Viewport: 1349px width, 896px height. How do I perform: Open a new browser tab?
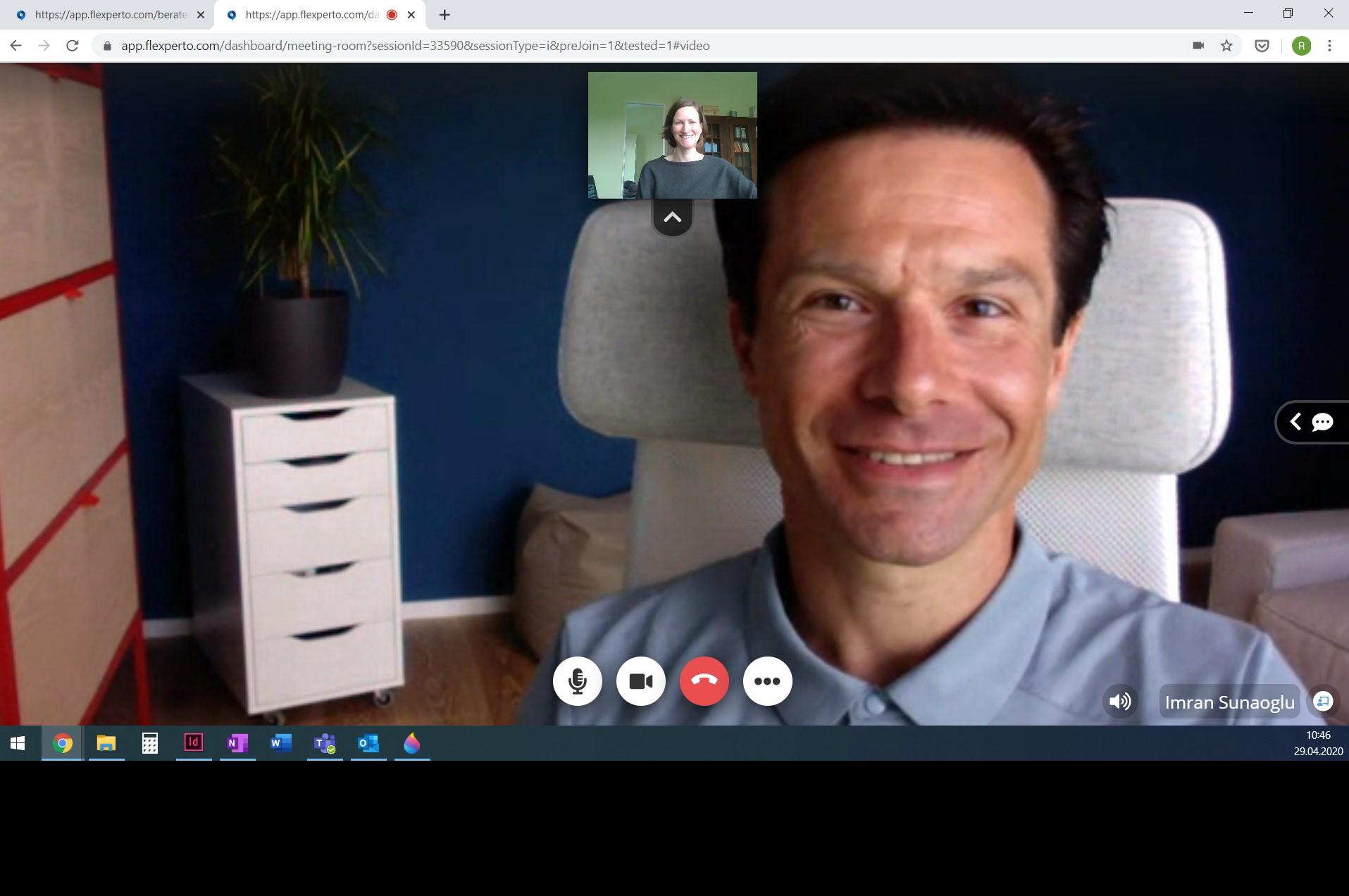pyautogui.click(x=445, y=15)
